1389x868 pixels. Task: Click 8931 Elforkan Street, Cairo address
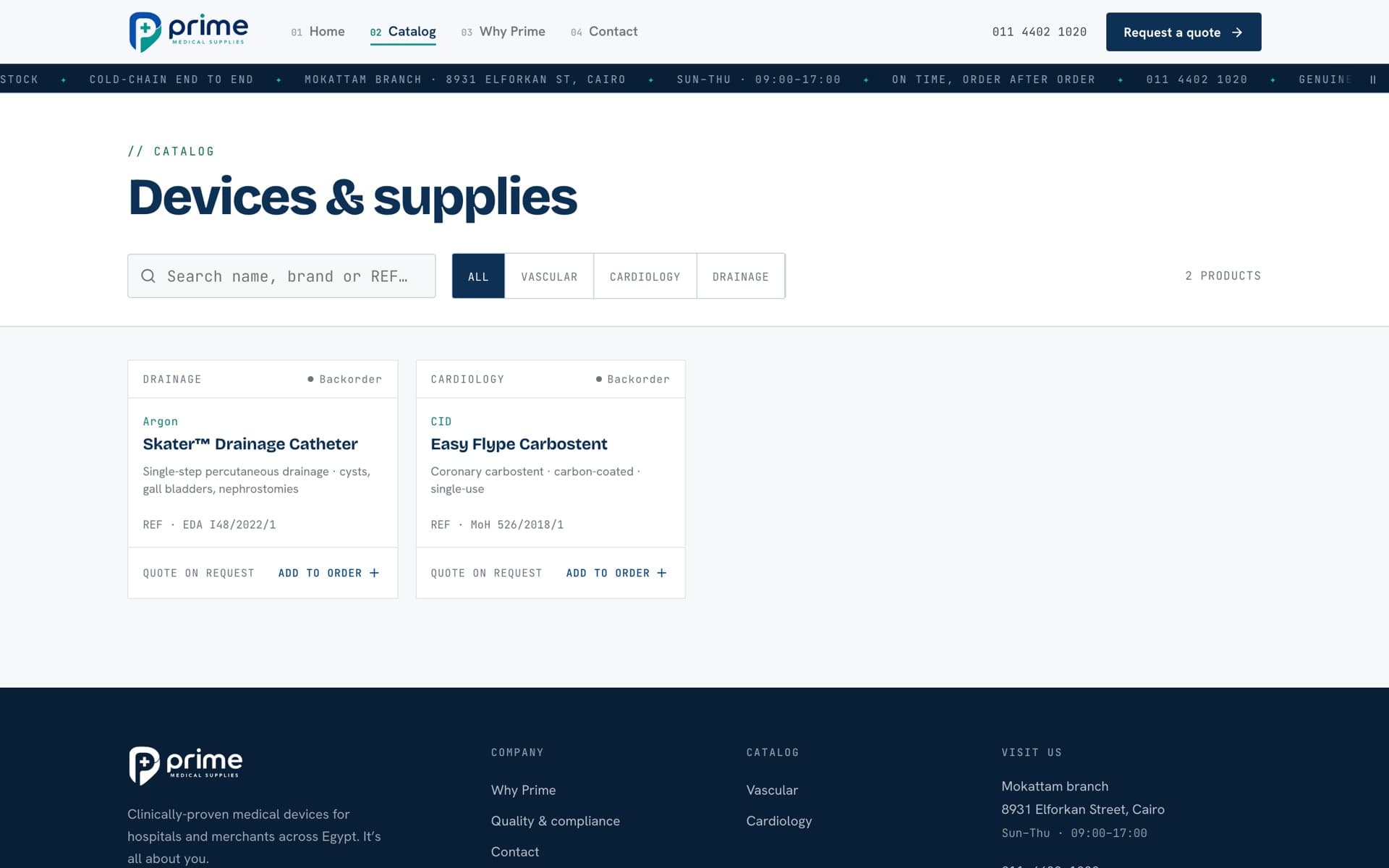pyautogui.click(x=1083, y=809)
